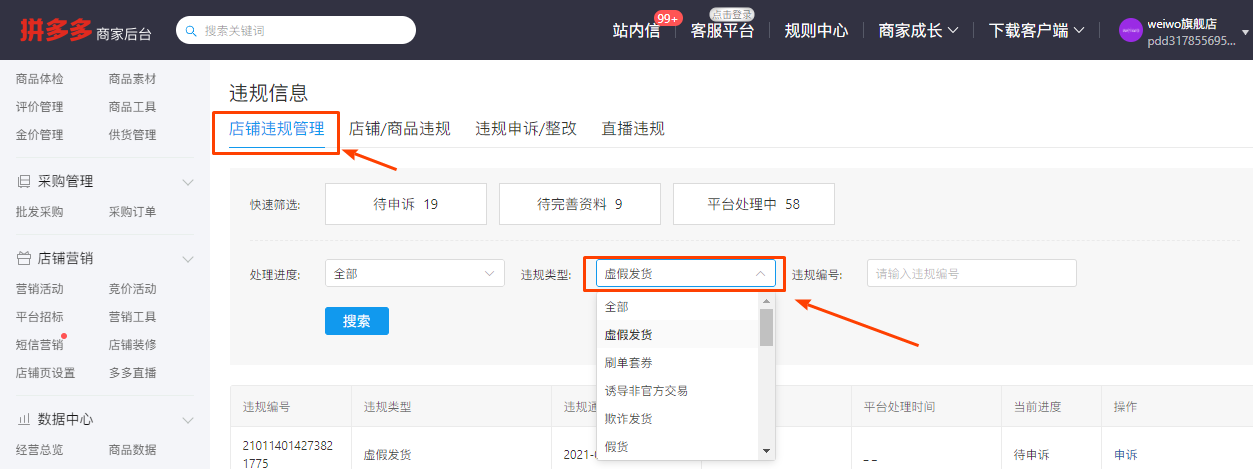This screenshot has height=469, width=1253.
Task: Click the 店铺营销 shop bag icon
Action: (x=24, y=259)
